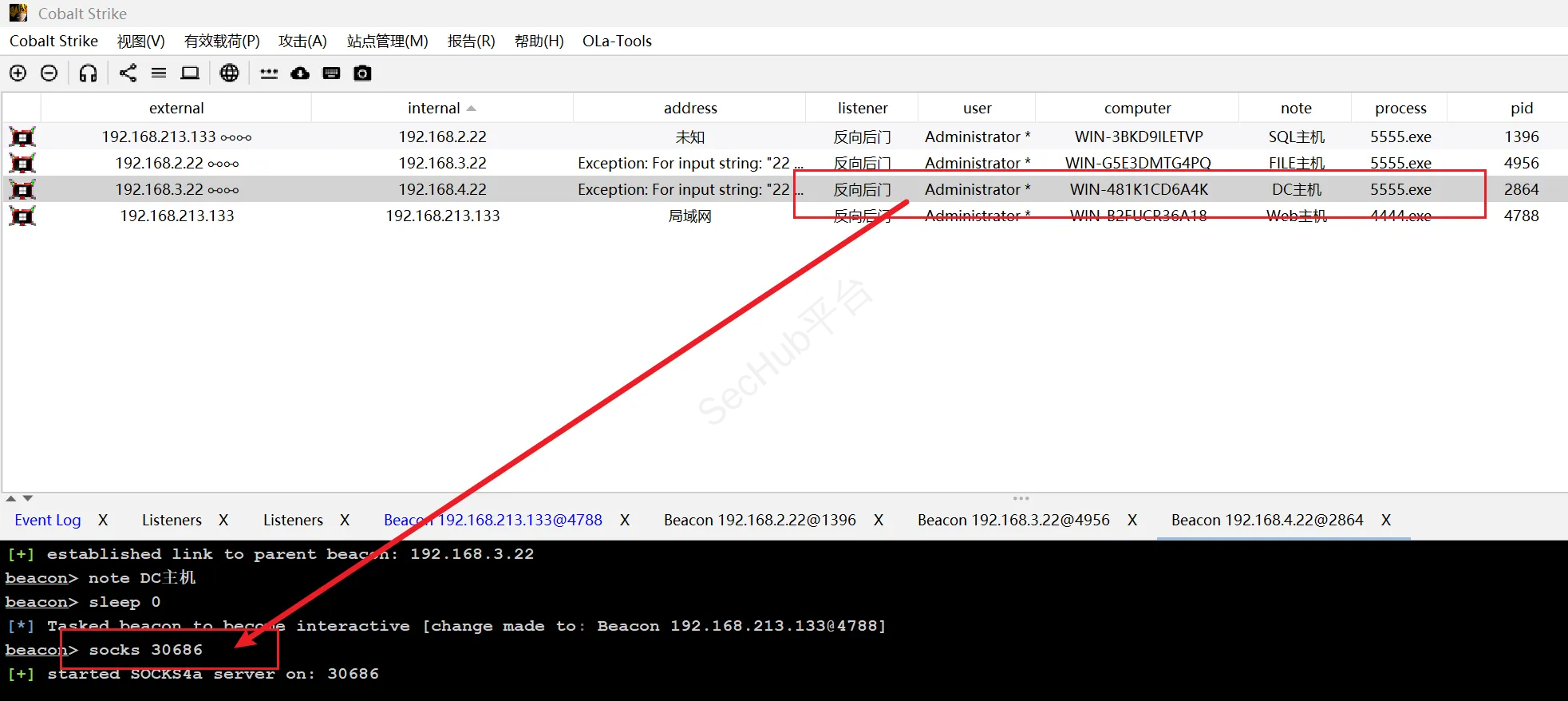Open the 攻击(A) menu
This screenshot has height=701, width=1568.
302,41
